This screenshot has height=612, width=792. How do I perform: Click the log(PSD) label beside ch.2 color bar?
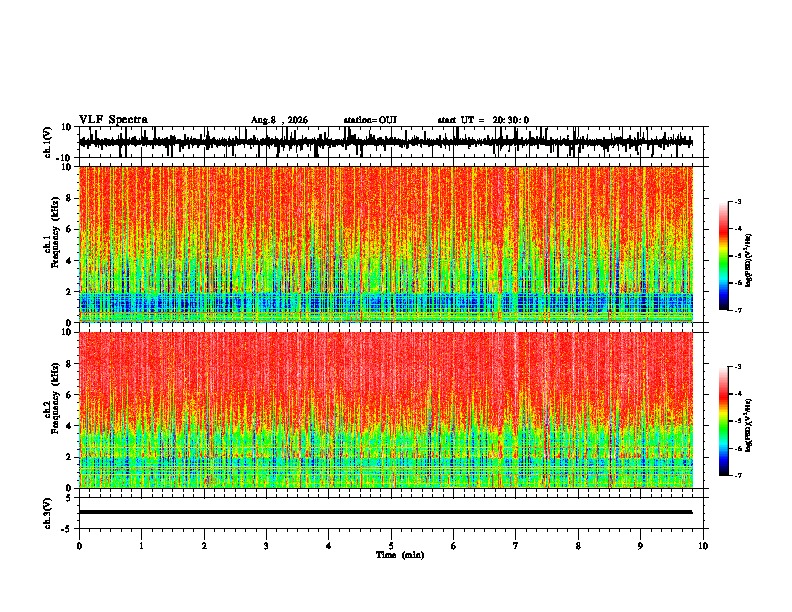748,425
